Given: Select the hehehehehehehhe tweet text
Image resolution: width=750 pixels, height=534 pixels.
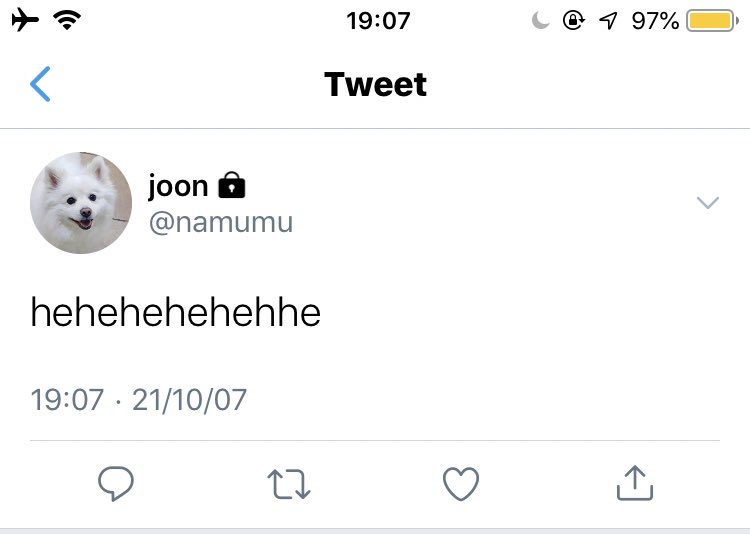Looking at the screenshot, I should click(176, 312).
